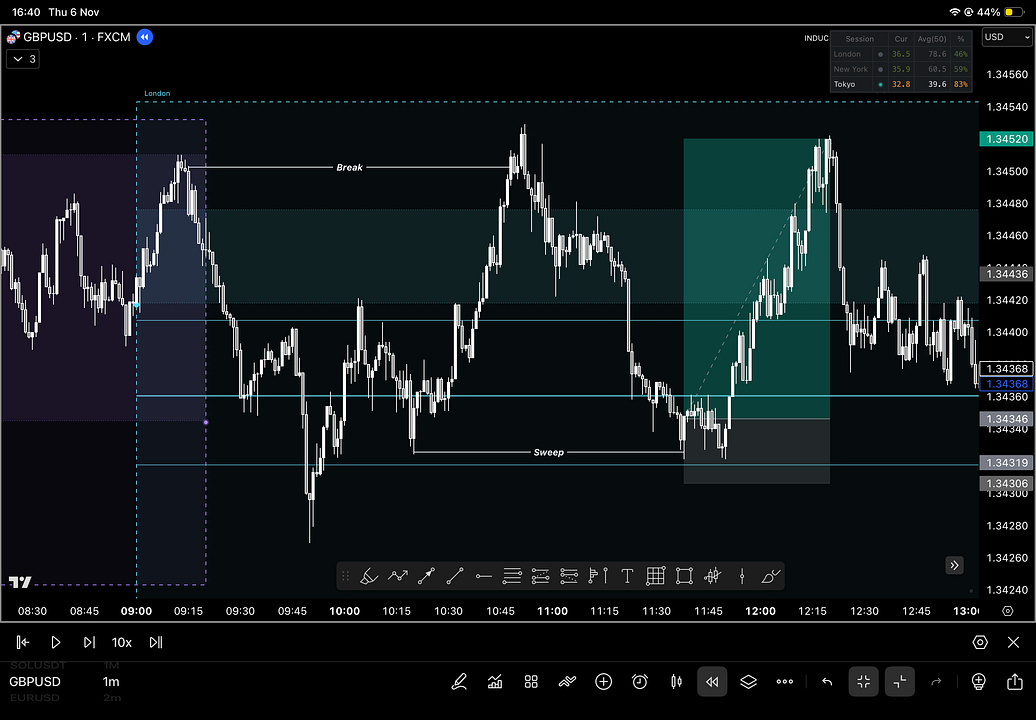Image resolution: width=1036 pixels, height=720 pixels.
Task: Click the 1.34520 target price label
Action: [1007, 139]
